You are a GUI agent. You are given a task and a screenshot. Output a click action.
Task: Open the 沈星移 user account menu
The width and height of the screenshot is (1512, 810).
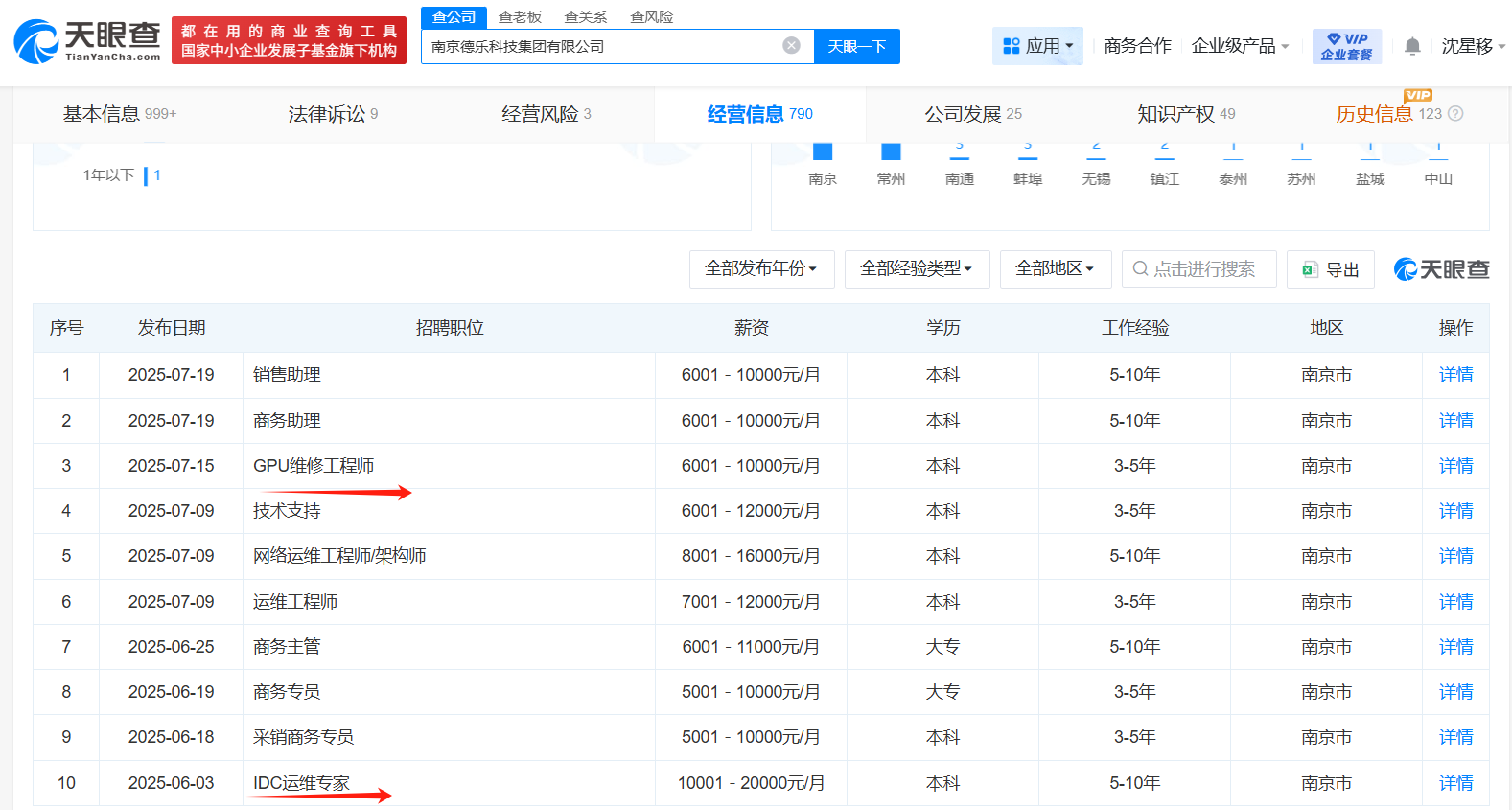click(1473, 46)
